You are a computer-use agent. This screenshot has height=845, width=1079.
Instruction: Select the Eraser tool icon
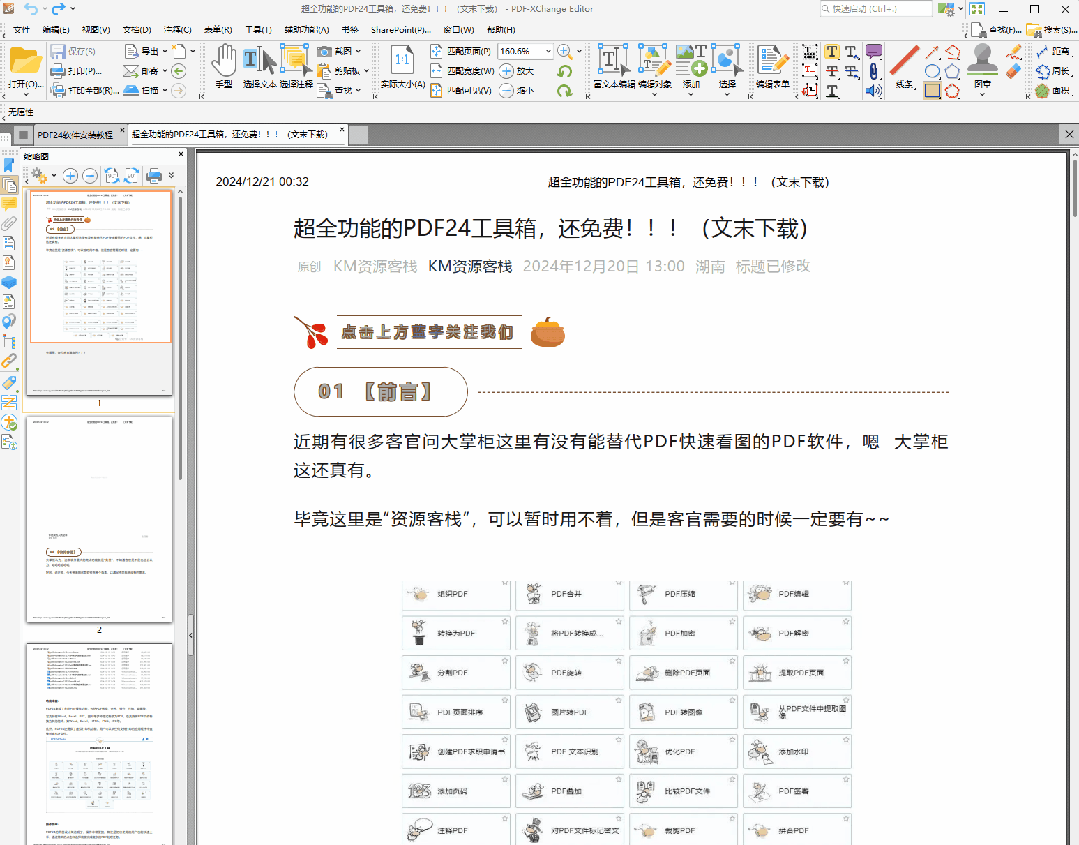click(1013, 71)
